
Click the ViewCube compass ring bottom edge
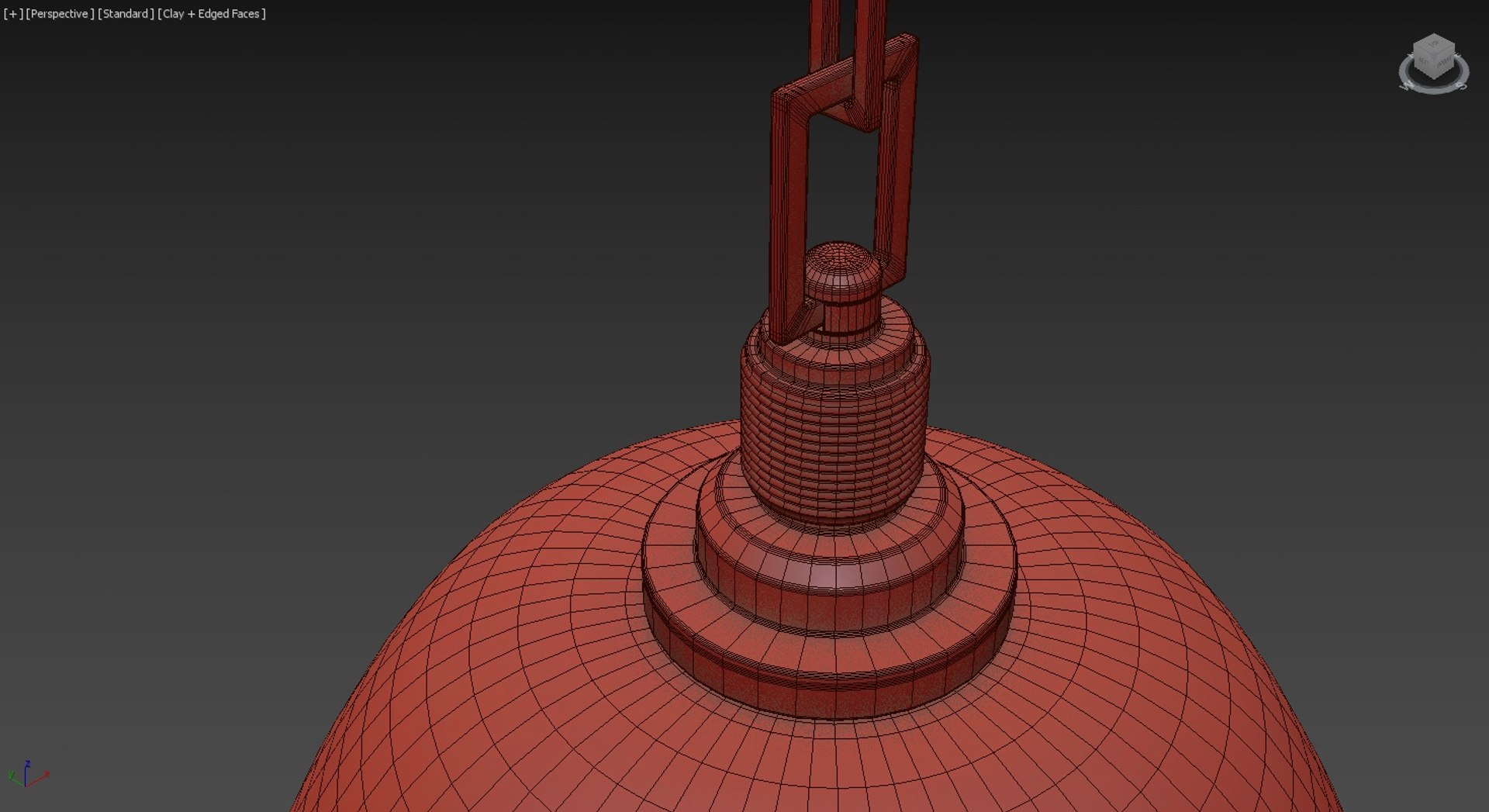(1433, 91)
